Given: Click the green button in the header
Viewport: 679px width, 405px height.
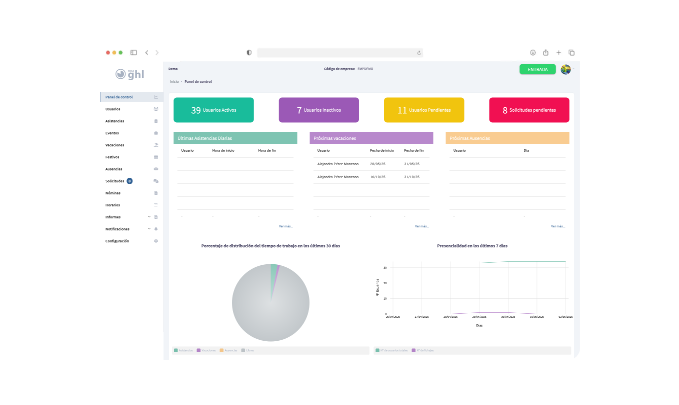Looking at the screenshot, I should pos(537,69).
